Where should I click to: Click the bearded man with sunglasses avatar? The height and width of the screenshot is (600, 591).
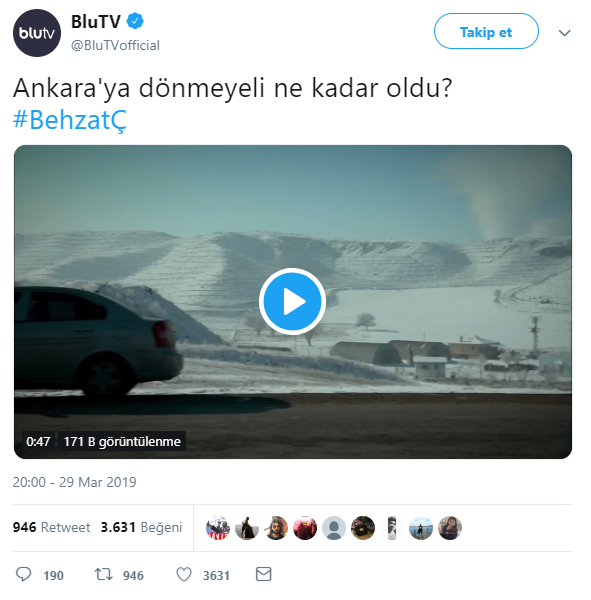276,528
